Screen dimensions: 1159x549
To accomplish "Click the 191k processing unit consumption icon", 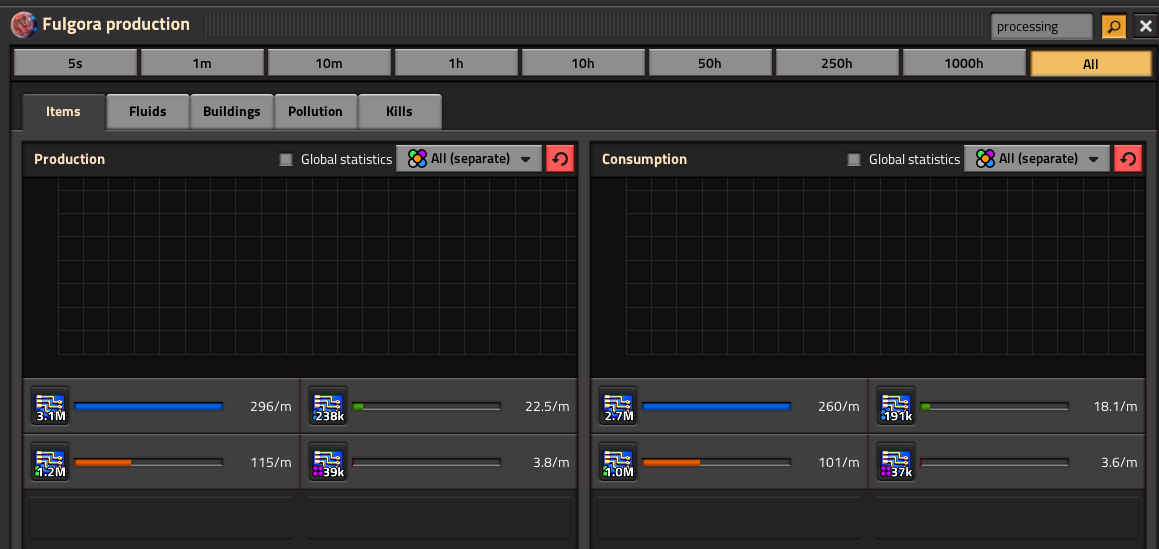I will click(896, 406).
